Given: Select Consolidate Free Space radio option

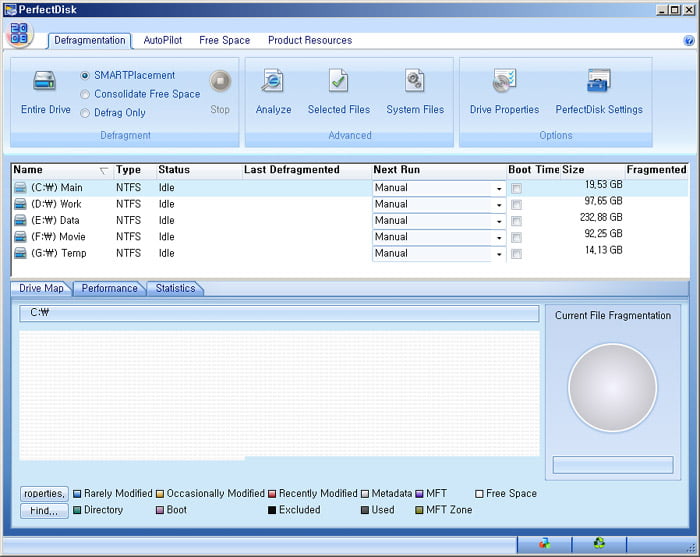Looking at the screenshot, I should click(85, 94).
